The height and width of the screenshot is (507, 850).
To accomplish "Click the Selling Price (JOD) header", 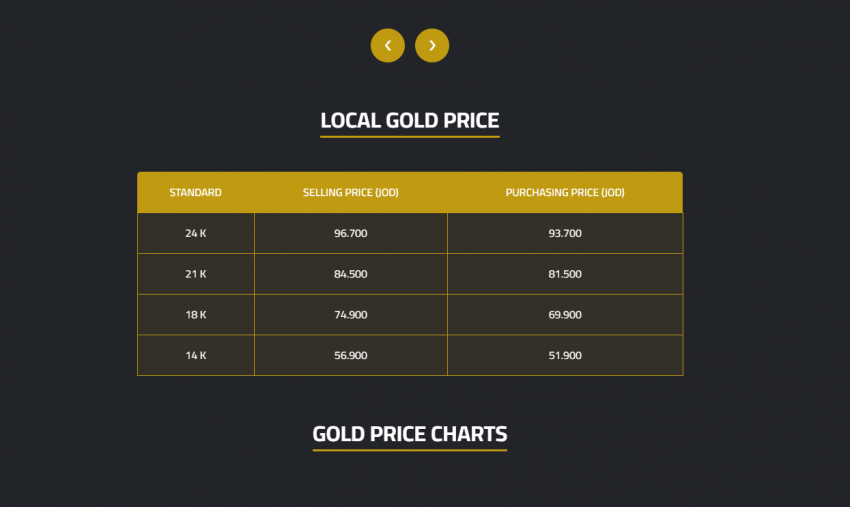I will pos(351,193).
